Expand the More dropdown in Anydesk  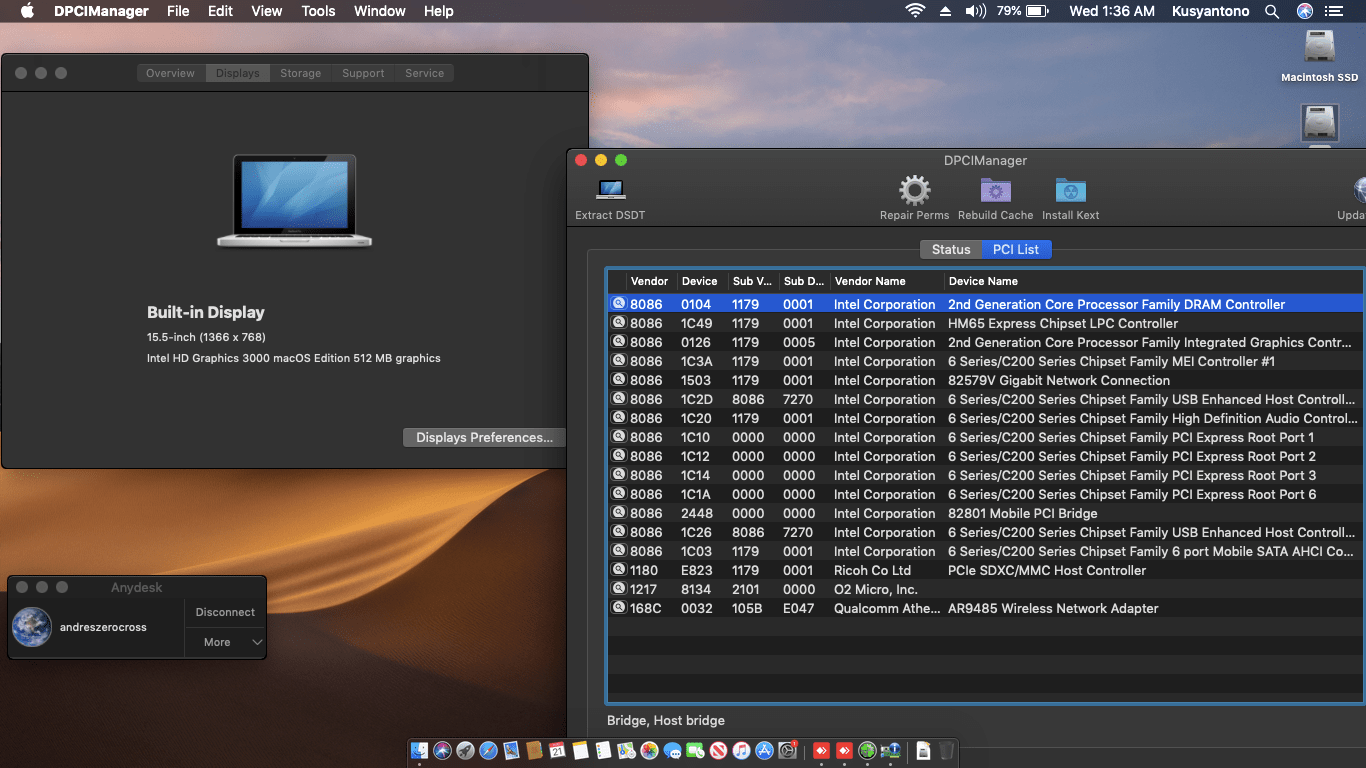[x=225, y=642]
